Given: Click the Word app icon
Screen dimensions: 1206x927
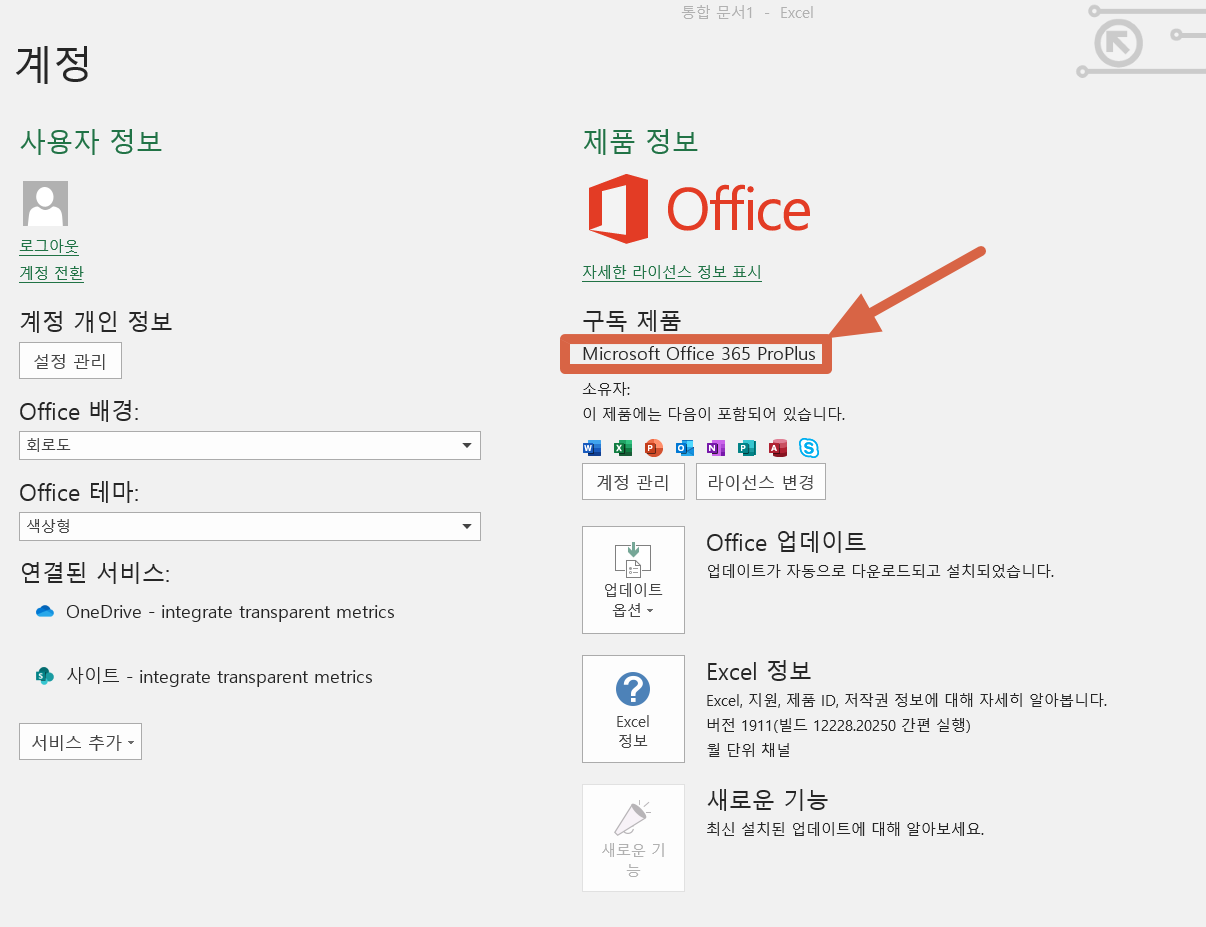Looking at the screenshot, I should (591, 448).
